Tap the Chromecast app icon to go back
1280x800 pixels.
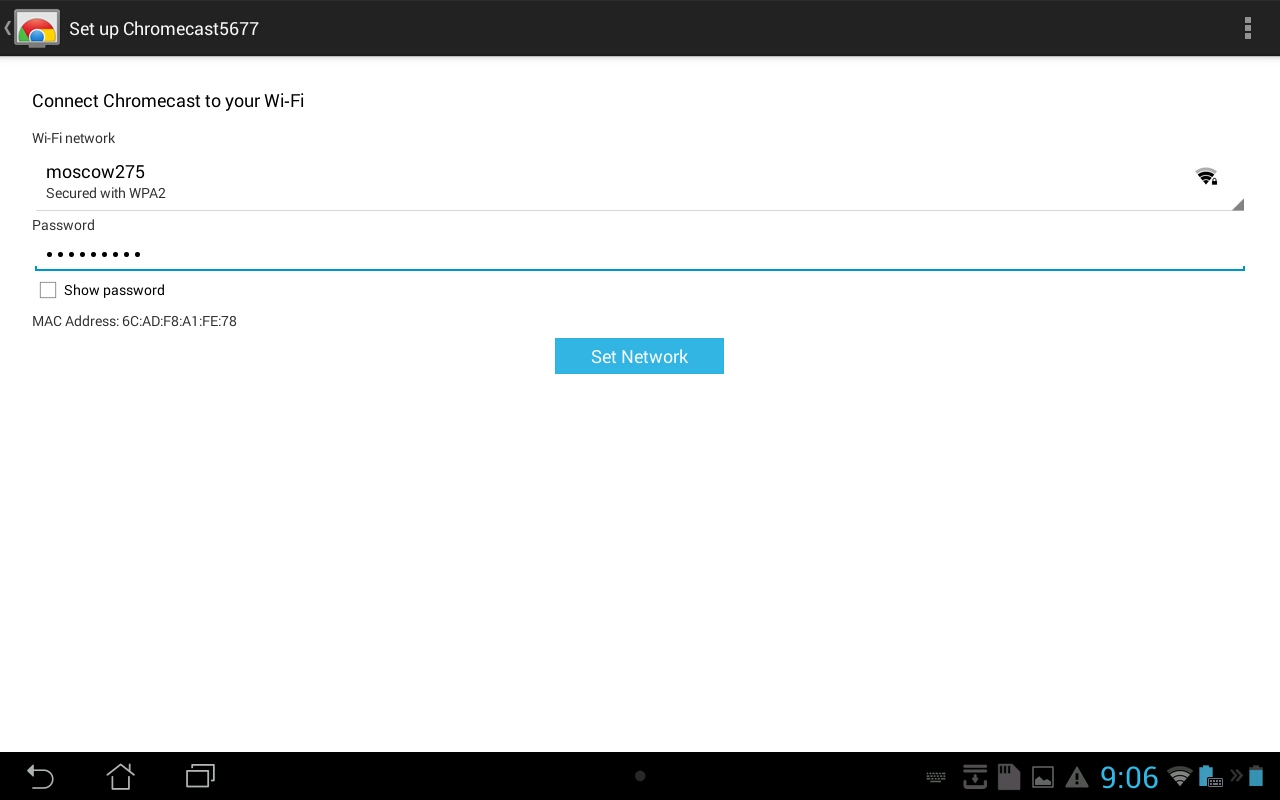[x=36, y=28]
